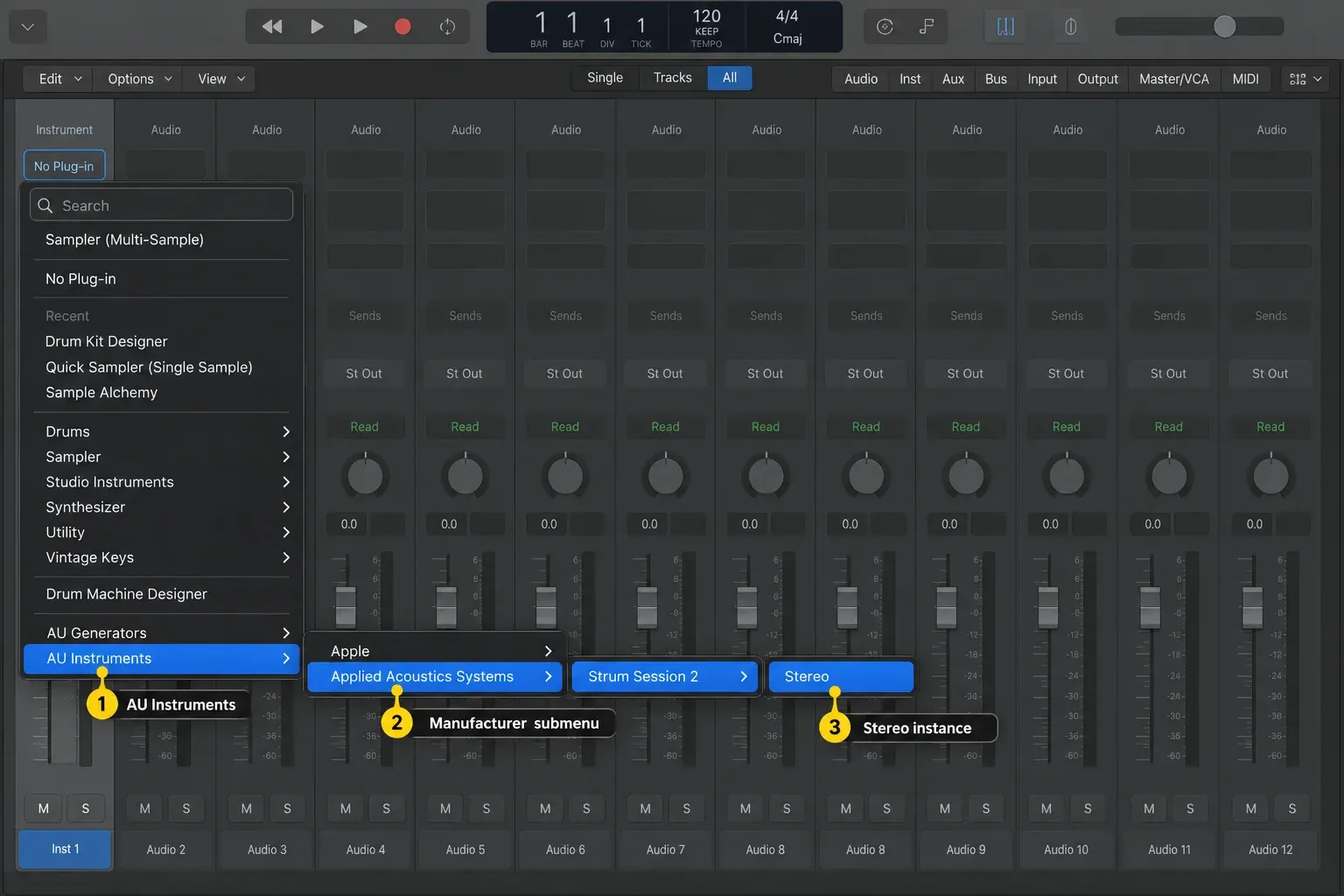Mute the Audio 10 channel

[1046, 808]
